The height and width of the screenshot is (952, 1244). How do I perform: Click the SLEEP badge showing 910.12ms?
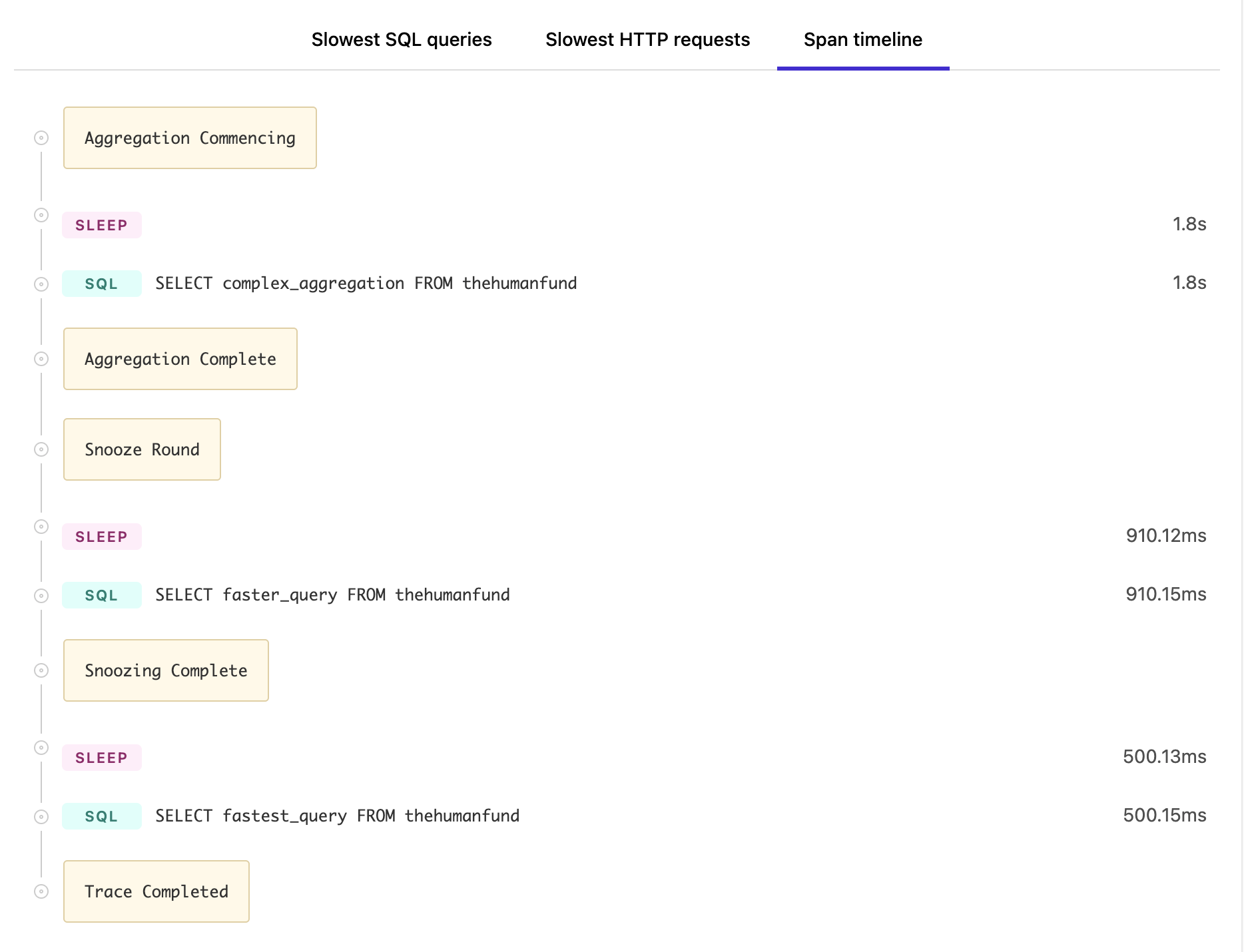point(101,536)
